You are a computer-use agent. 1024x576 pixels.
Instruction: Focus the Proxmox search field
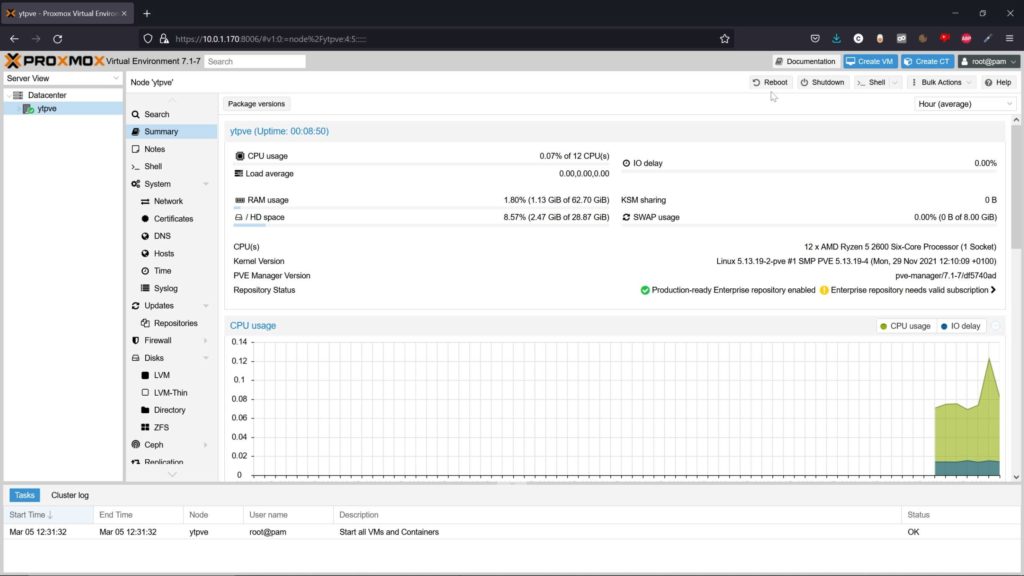[x=255, y=61]
